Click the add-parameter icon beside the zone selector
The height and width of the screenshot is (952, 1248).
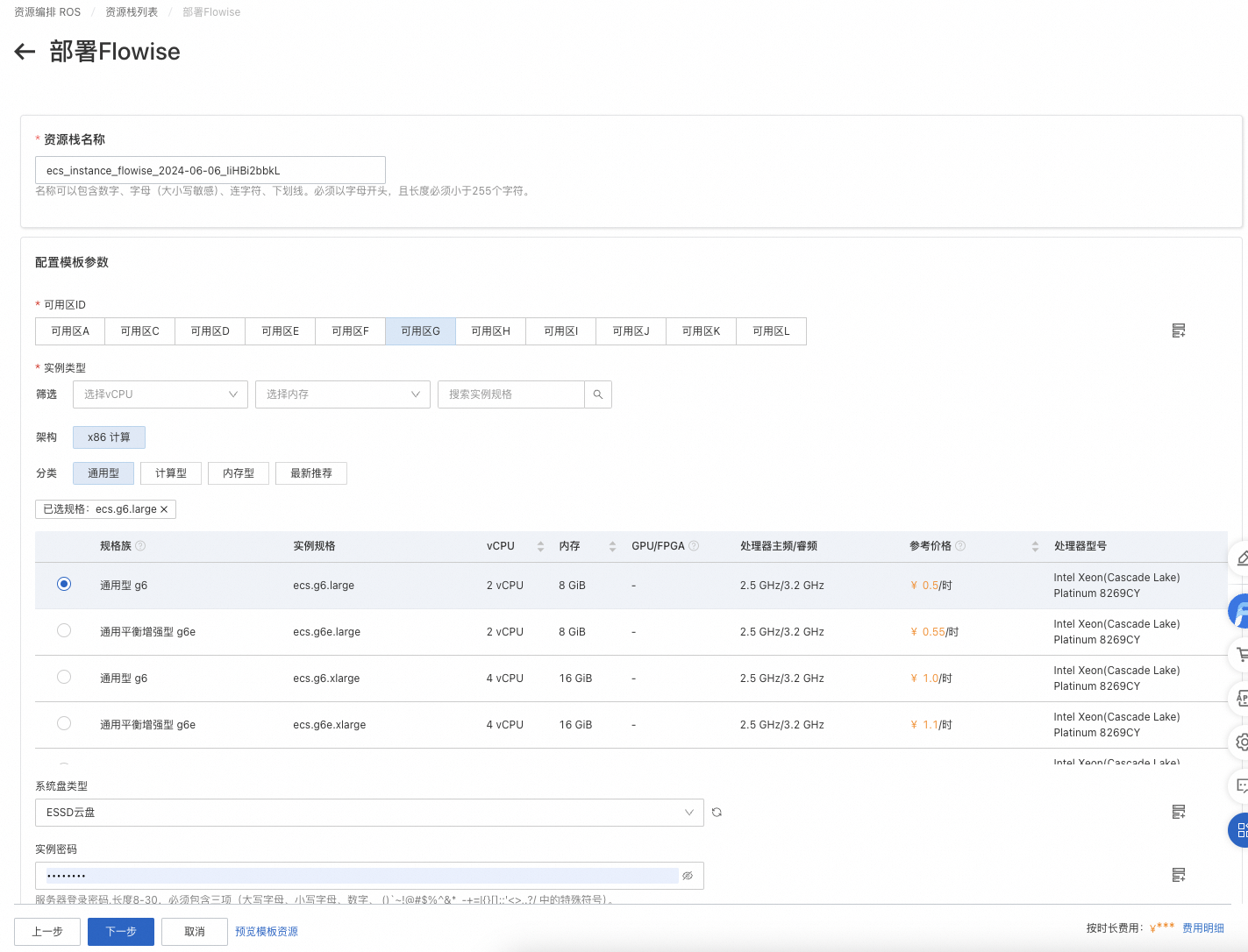coord(1179,330)
